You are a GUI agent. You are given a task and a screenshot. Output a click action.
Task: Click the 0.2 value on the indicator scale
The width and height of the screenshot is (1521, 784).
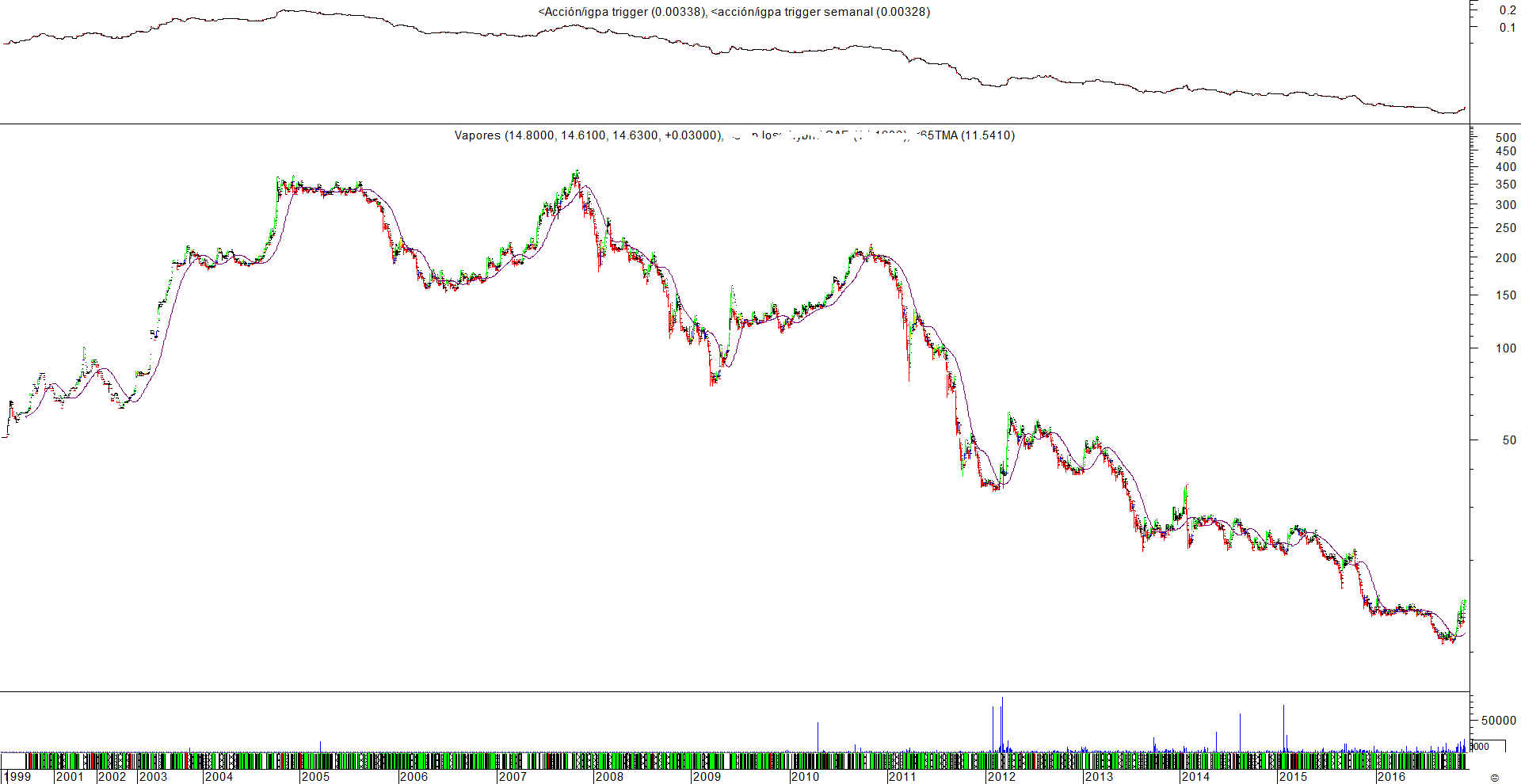point(1508,10)
